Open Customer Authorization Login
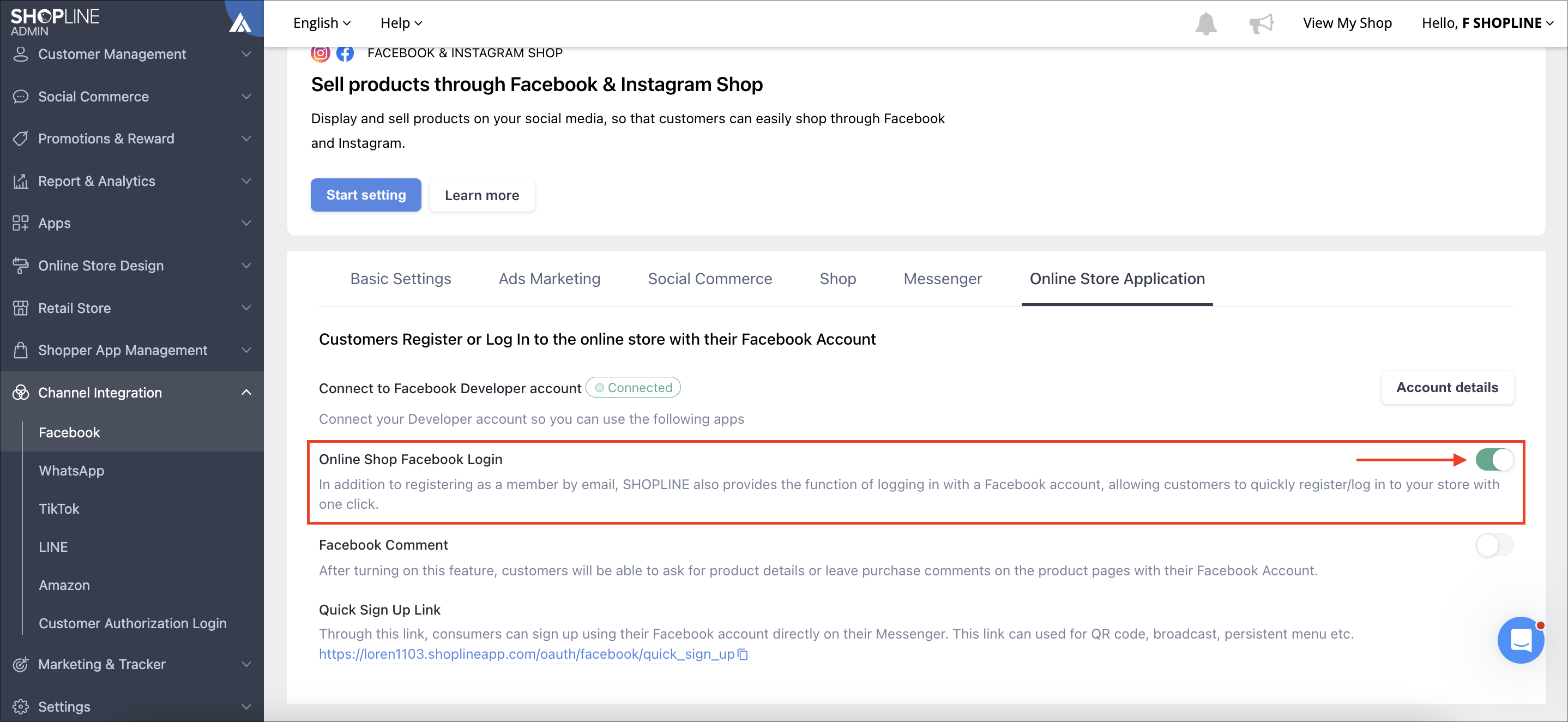 click(x=132, y=623)
